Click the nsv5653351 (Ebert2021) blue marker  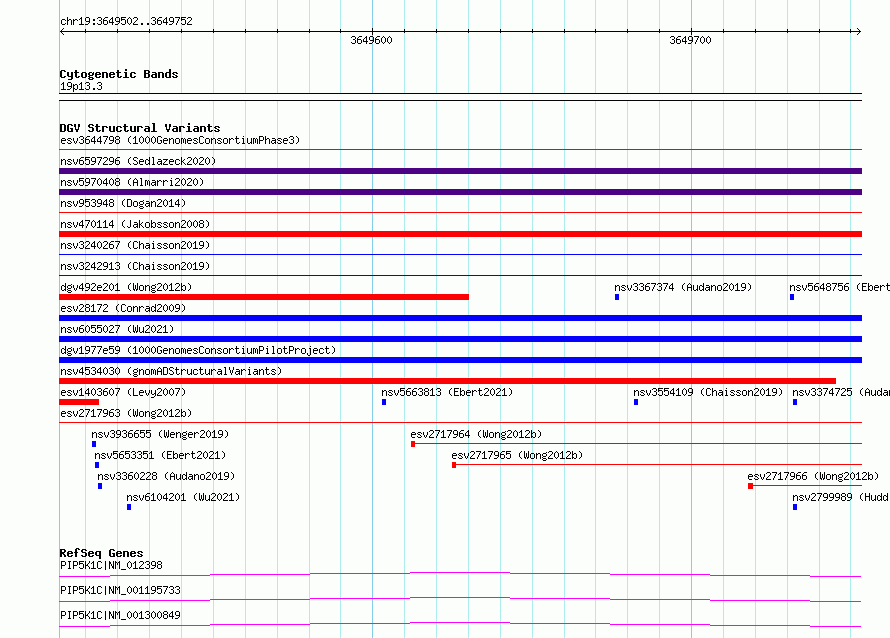(97, 465)
